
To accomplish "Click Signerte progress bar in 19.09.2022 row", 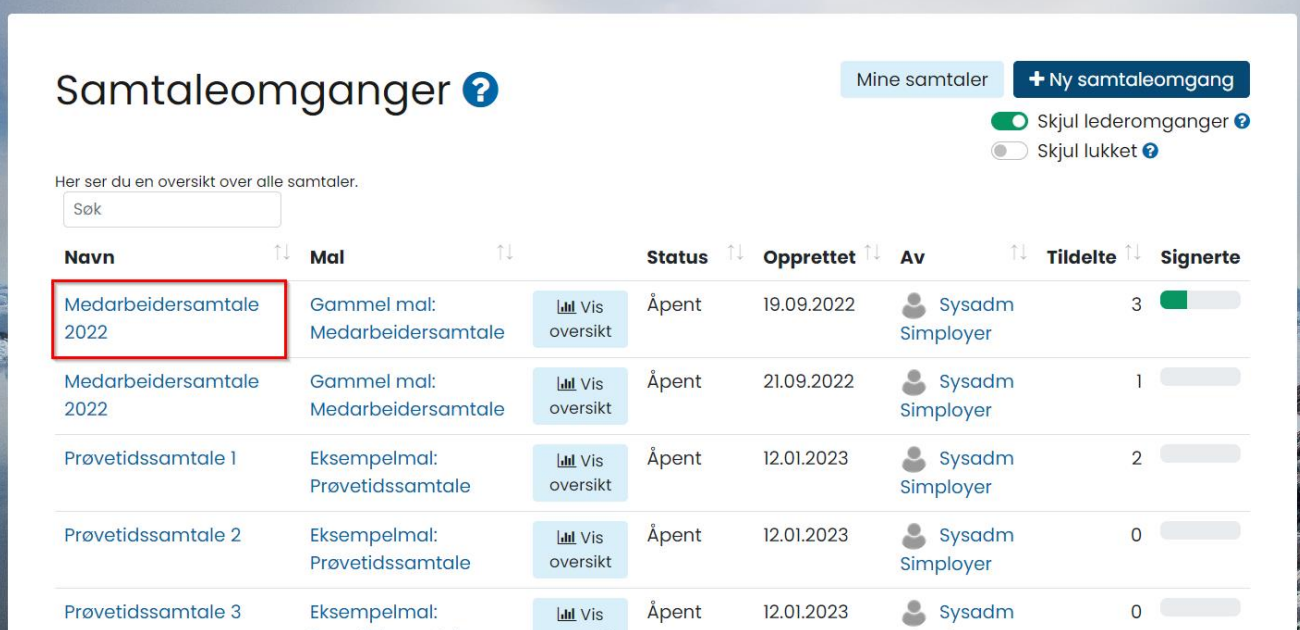I will click(x=1200, y=300).
